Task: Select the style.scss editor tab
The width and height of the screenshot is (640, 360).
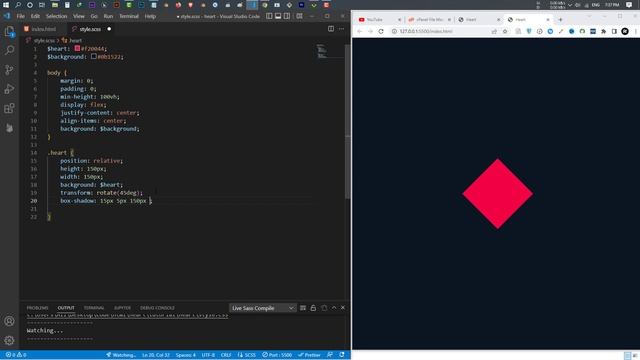Action: pos(90,29)
